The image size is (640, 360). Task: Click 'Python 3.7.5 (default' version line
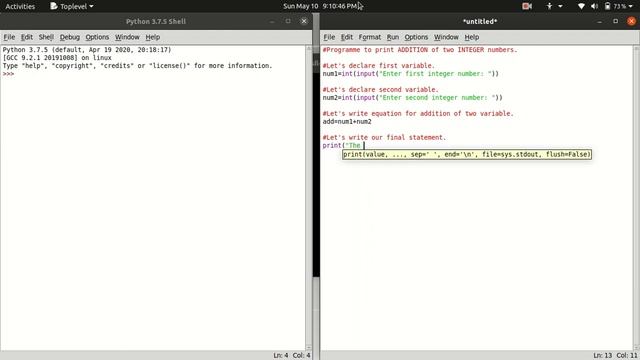pyautogui.click(x=87, y=50)
